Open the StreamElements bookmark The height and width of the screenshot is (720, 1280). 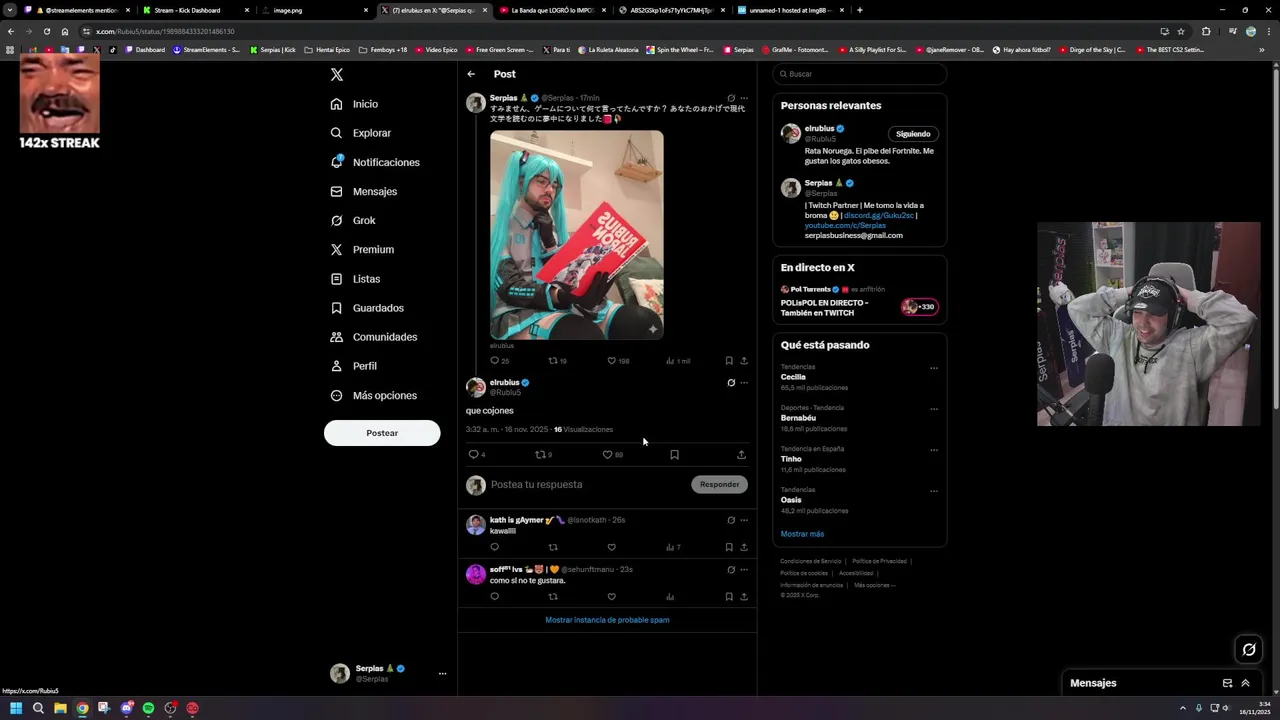pos(206,50)
